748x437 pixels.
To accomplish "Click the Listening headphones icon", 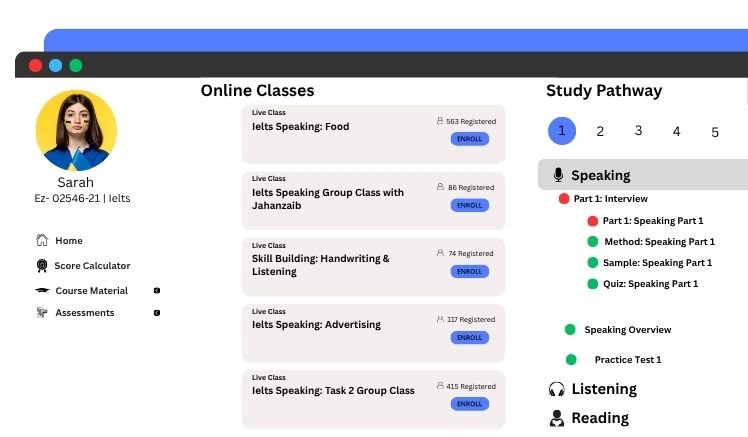I will pyautogui.click(x=557, y=389).
